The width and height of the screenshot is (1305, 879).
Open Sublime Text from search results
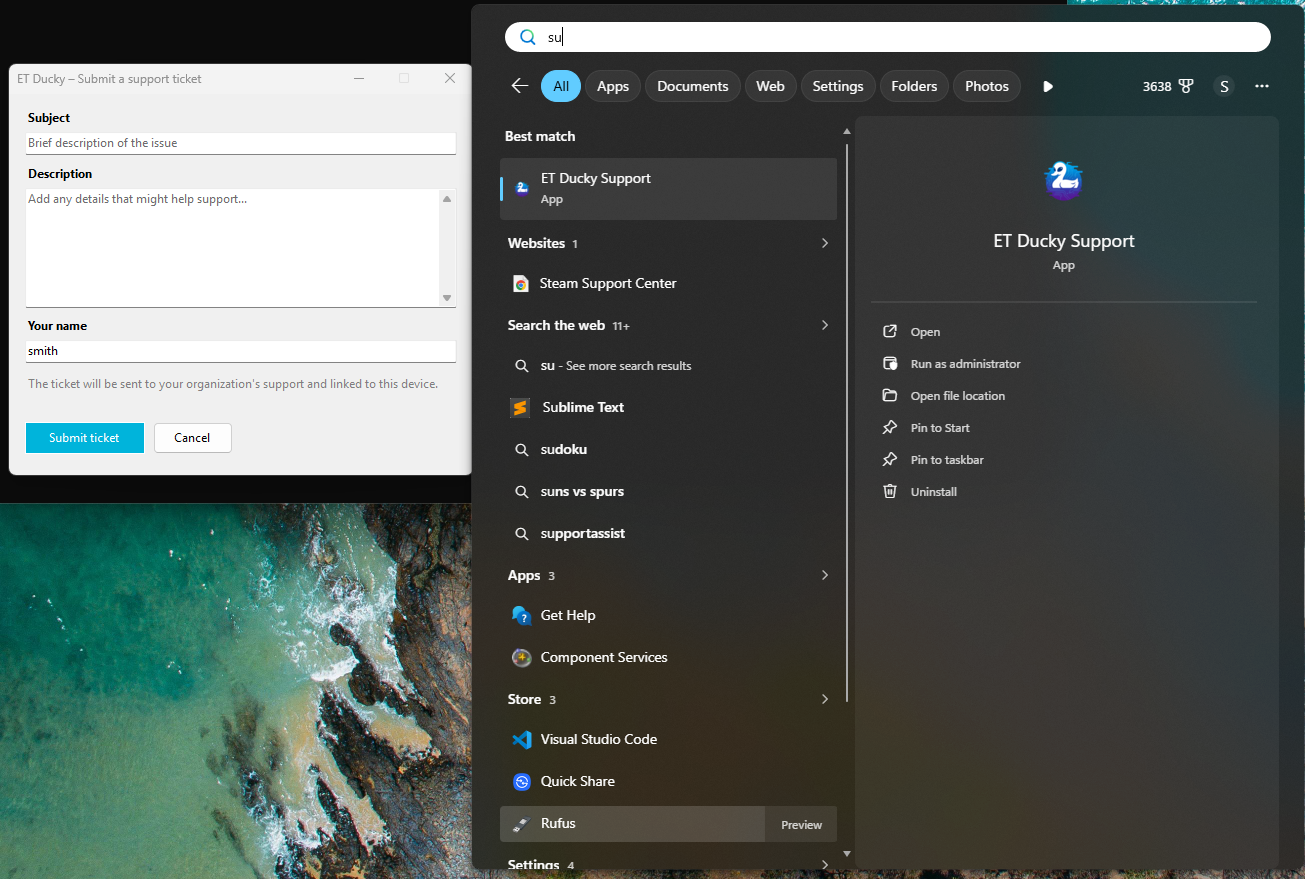580,407
